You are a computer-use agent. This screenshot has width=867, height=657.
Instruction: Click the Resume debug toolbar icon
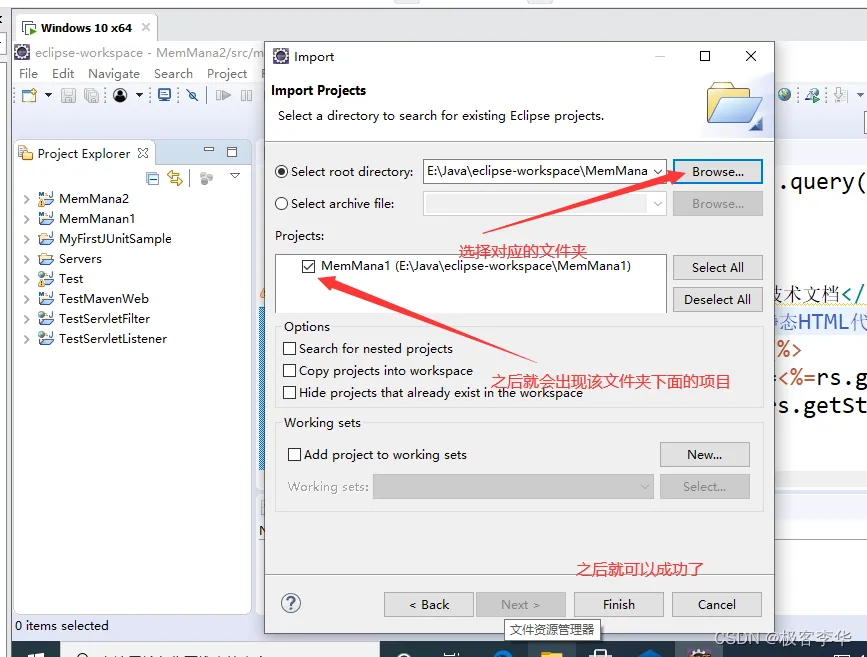[223, 95]
